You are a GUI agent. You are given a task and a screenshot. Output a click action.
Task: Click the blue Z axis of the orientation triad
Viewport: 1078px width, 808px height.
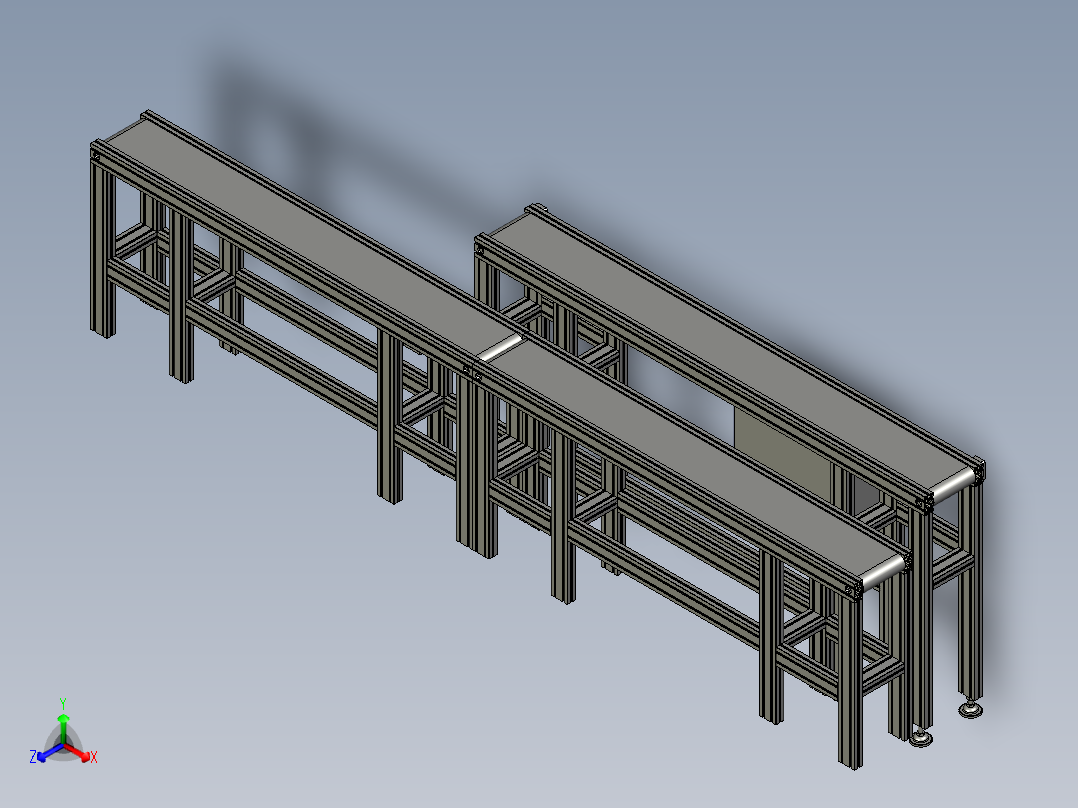pyautogui.click(x=50, y=752)
